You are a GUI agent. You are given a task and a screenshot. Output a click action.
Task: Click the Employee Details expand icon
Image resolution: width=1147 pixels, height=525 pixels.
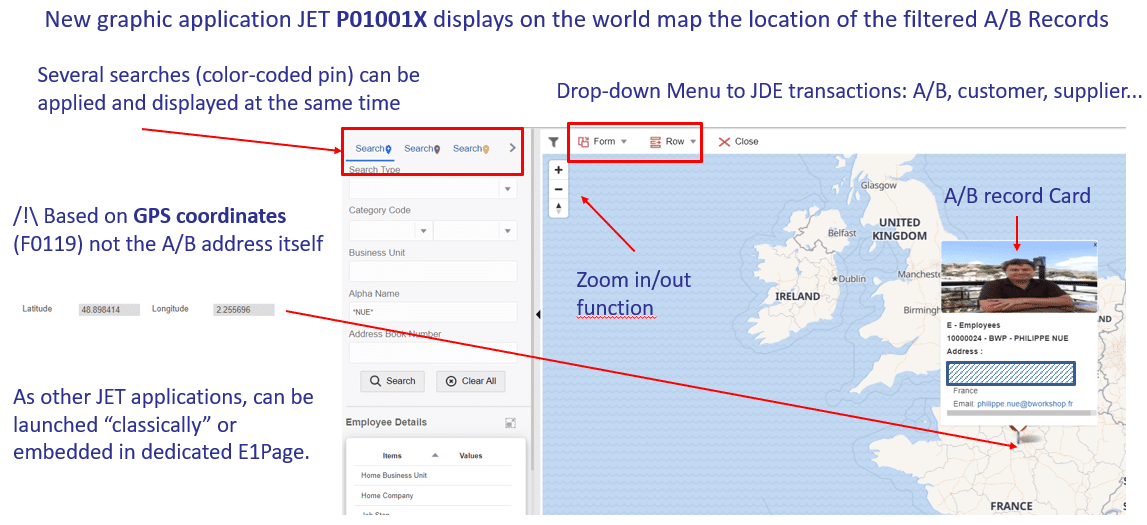510,423
